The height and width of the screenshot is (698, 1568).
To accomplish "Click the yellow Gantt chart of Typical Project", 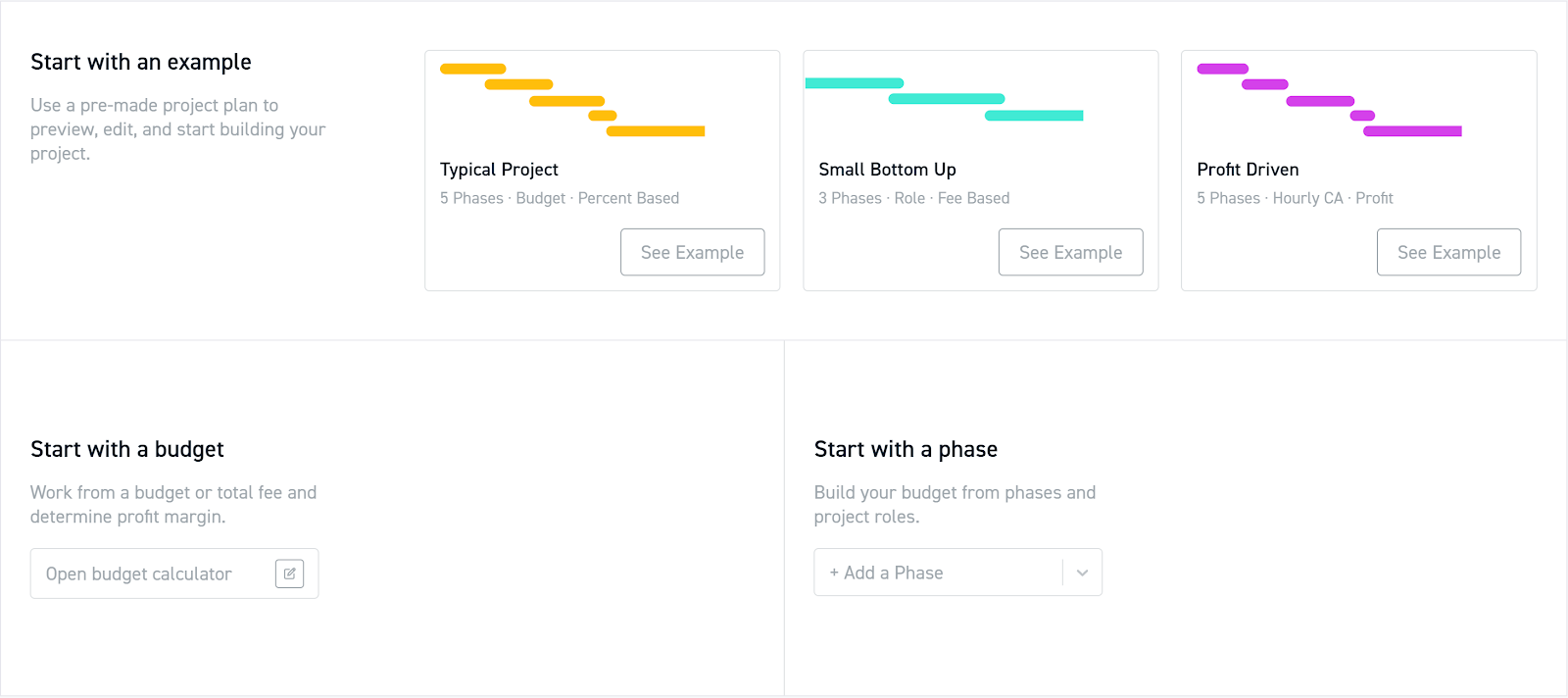I will tap(572, 100).
